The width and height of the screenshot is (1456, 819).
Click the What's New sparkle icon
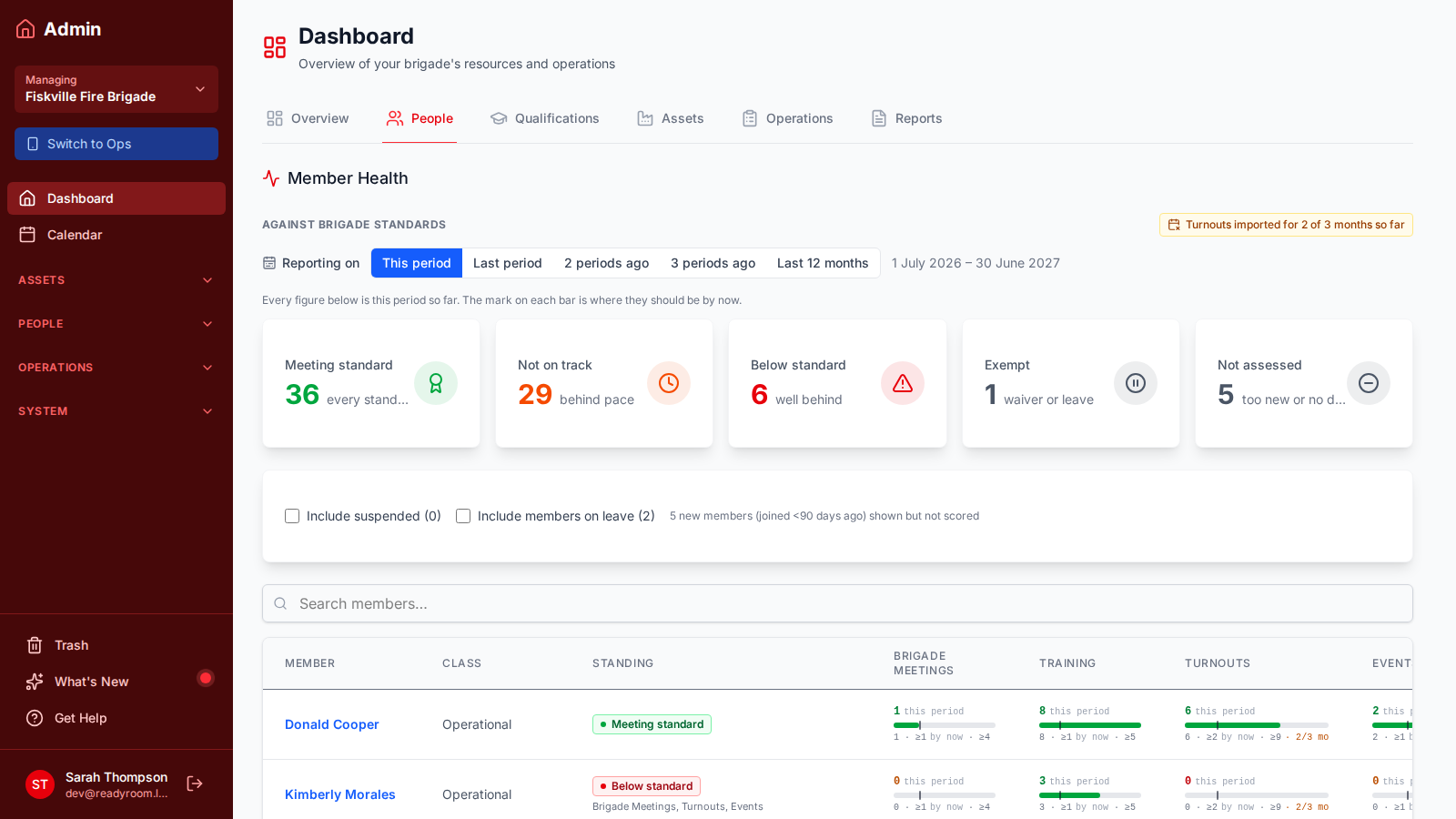click(35, 682)
